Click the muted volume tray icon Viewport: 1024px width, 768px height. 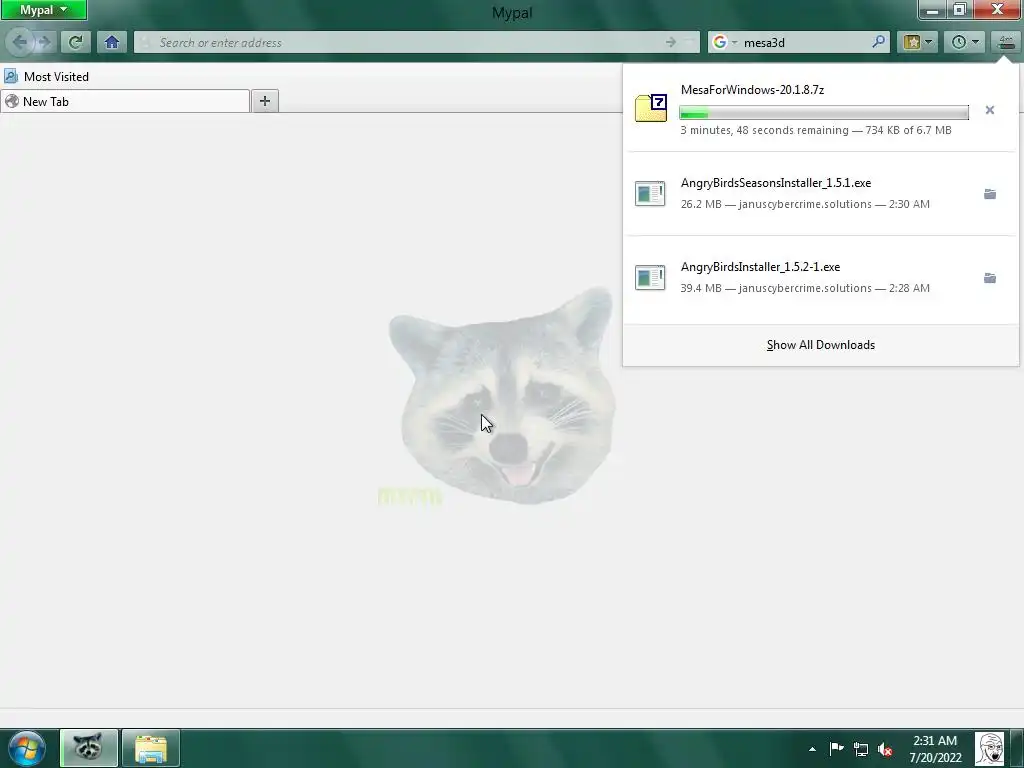point(885,749)
